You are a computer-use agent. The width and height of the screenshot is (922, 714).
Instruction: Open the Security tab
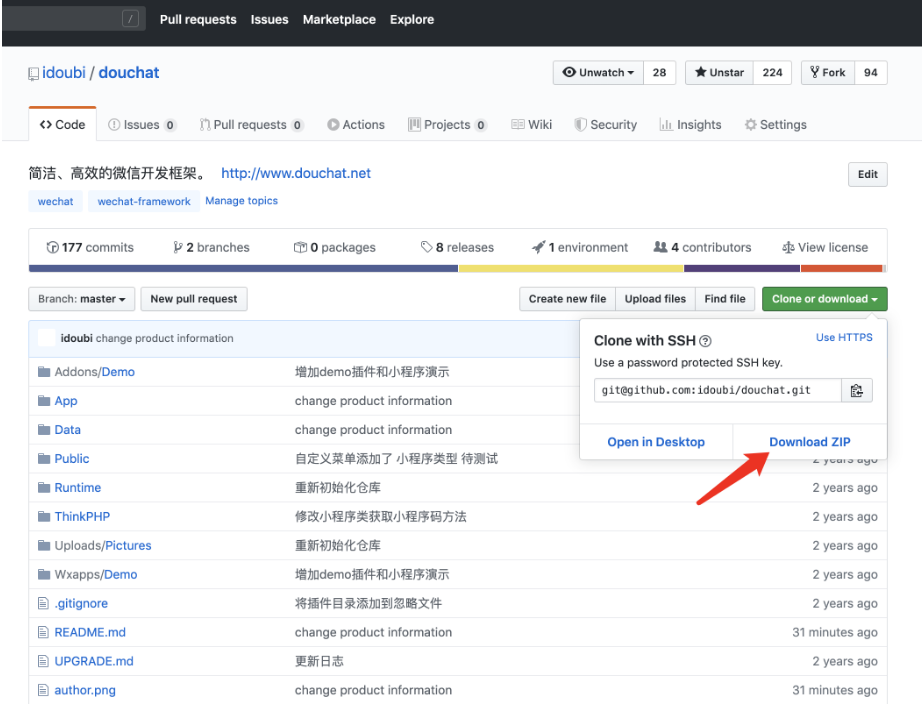point(606,125)
